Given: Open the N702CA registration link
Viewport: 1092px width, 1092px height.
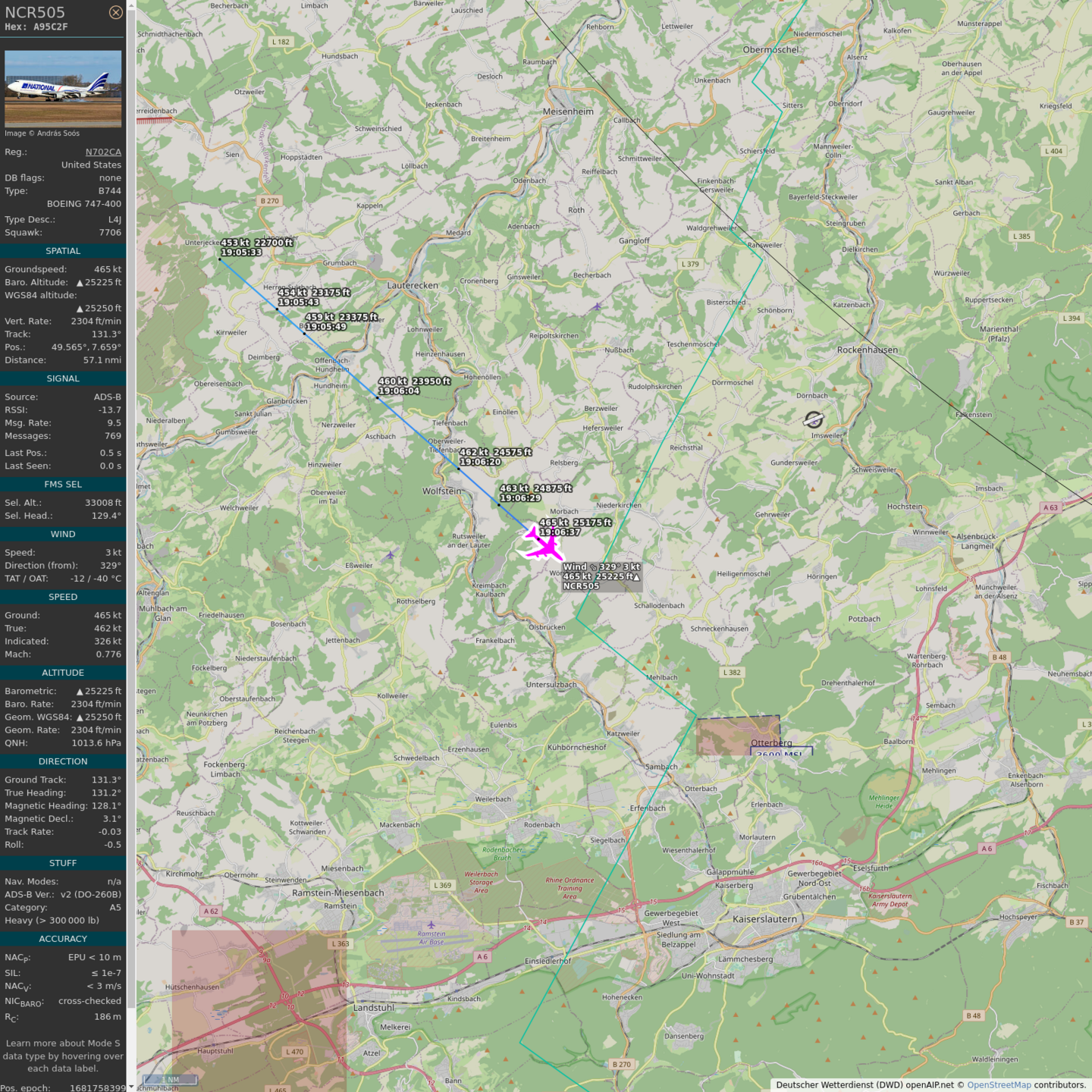Looking at the screenshot, I should coord(103,152).
